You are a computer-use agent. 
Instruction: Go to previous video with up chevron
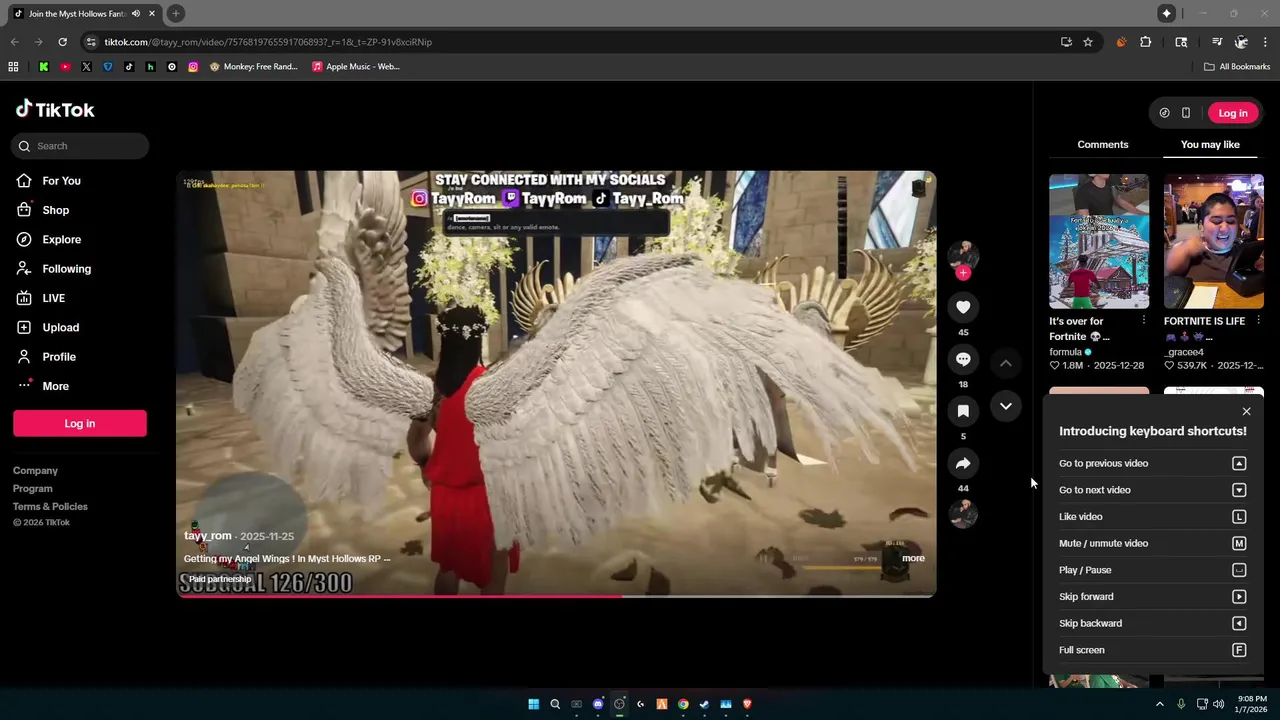(x=1006, y=363)
